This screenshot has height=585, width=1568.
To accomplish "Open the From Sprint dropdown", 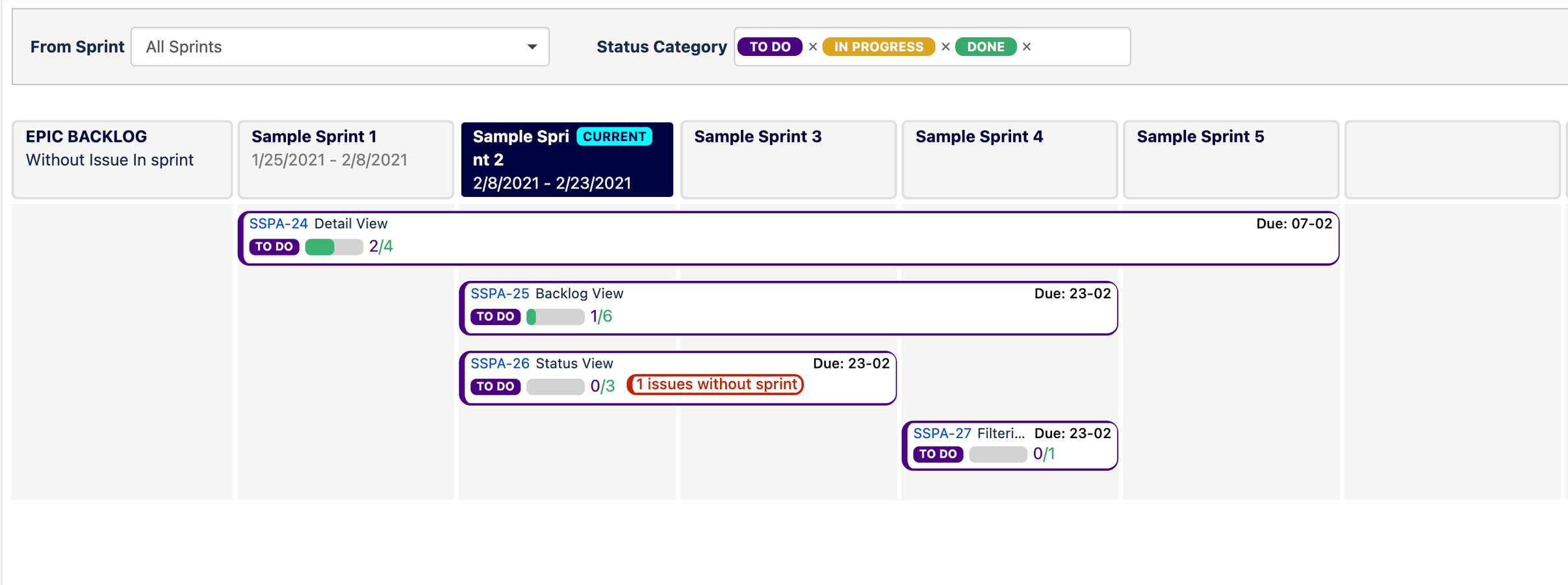I will 340,47.
